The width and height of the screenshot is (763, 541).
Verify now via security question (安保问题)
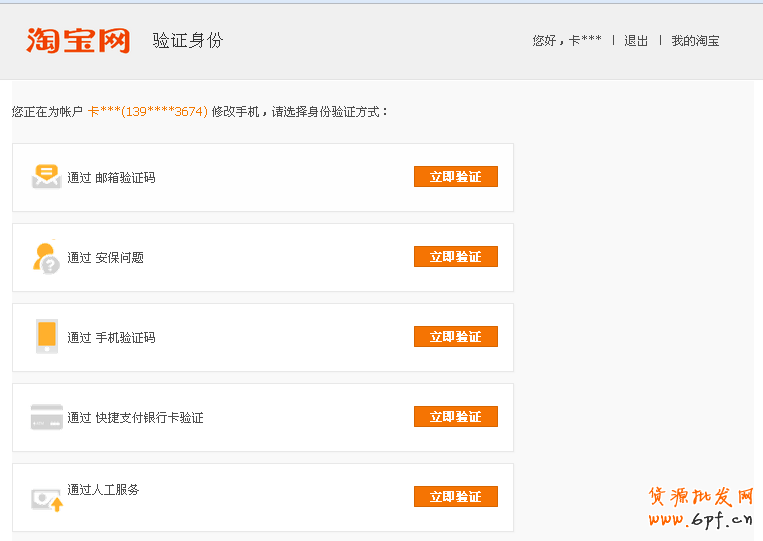[455, 257]
